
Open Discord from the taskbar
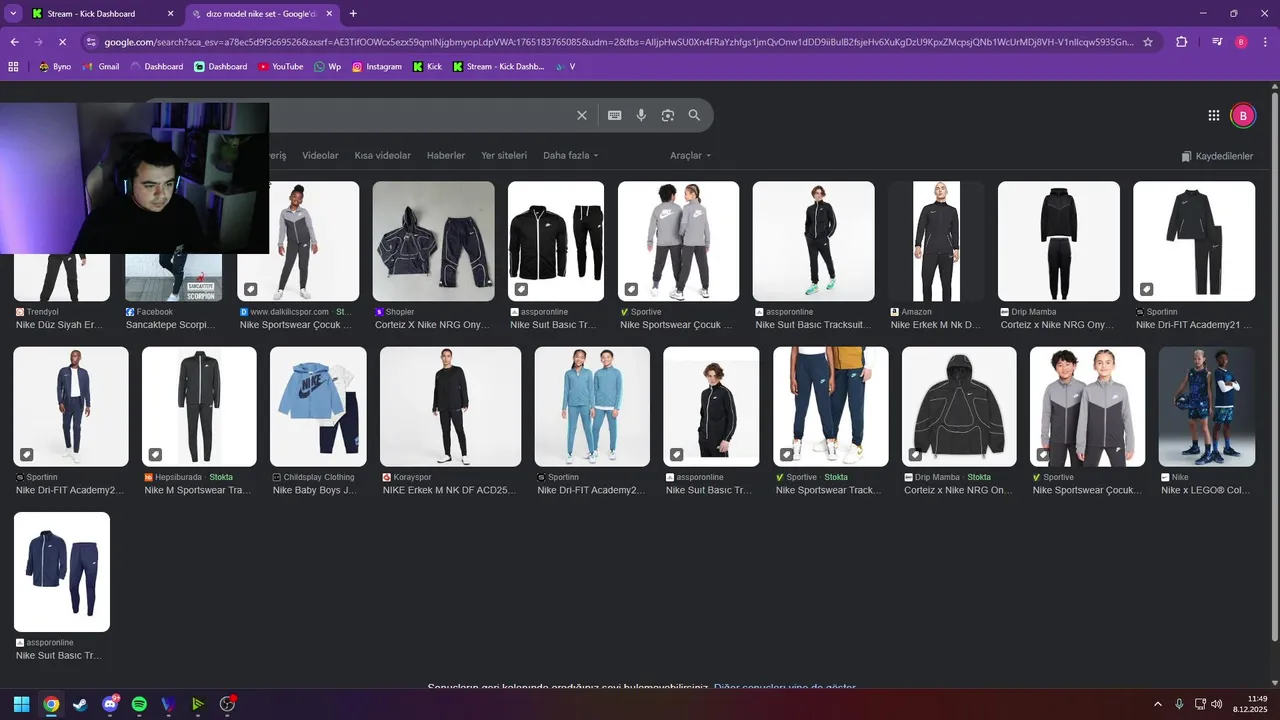coord(110,704)
